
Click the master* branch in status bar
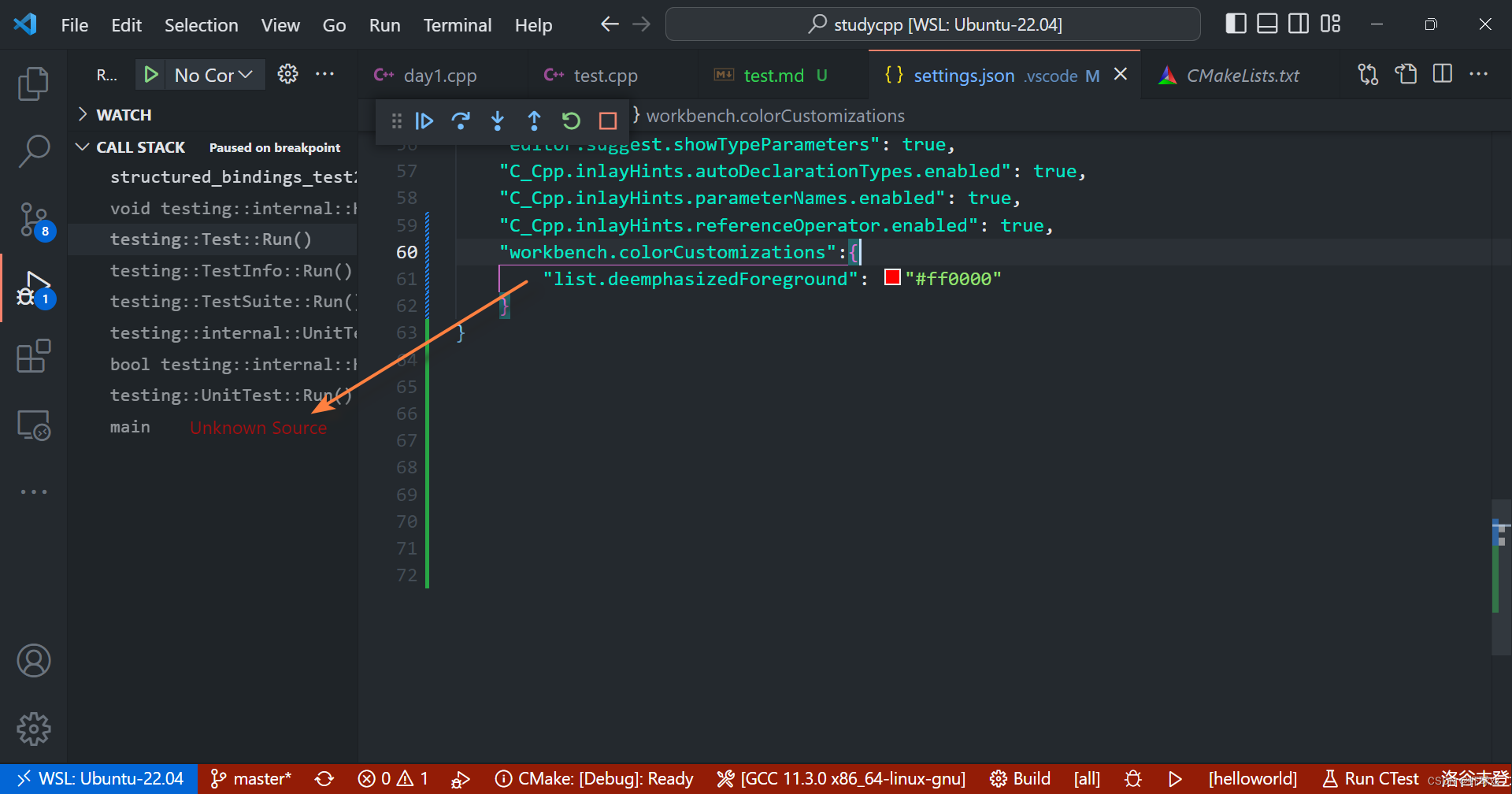[x=251, y=779]
